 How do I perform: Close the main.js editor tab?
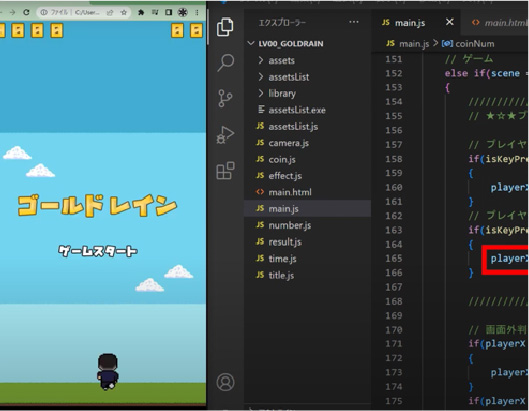449,22
